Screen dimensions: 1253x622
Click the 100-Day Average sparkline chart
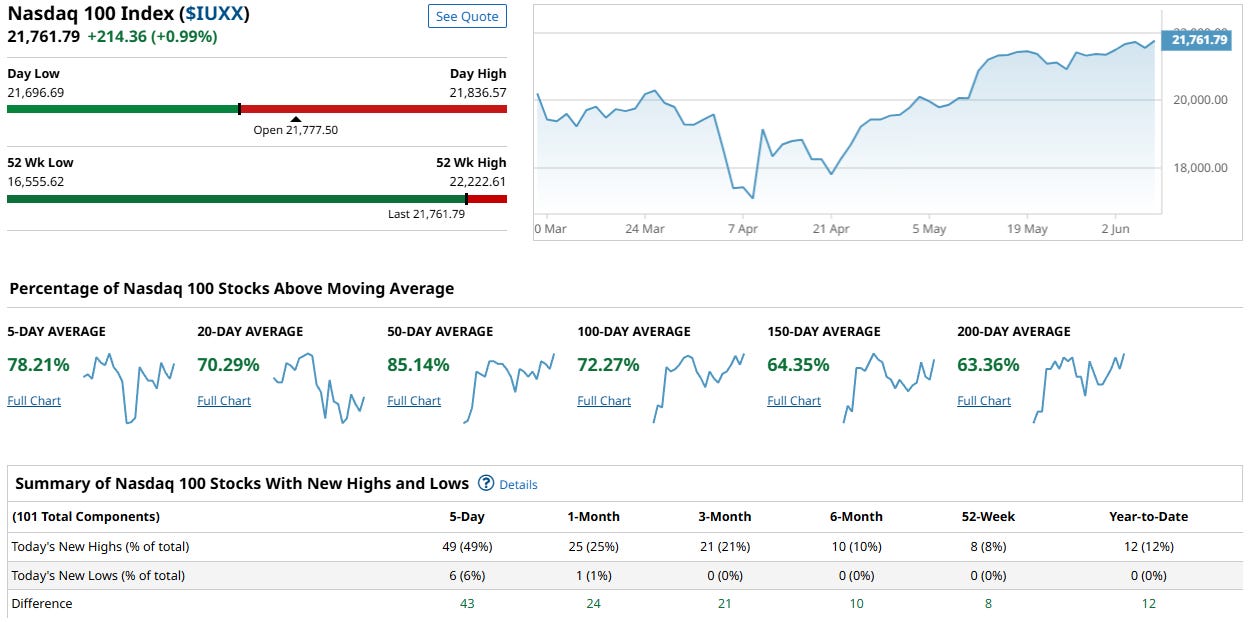[699, 388]
